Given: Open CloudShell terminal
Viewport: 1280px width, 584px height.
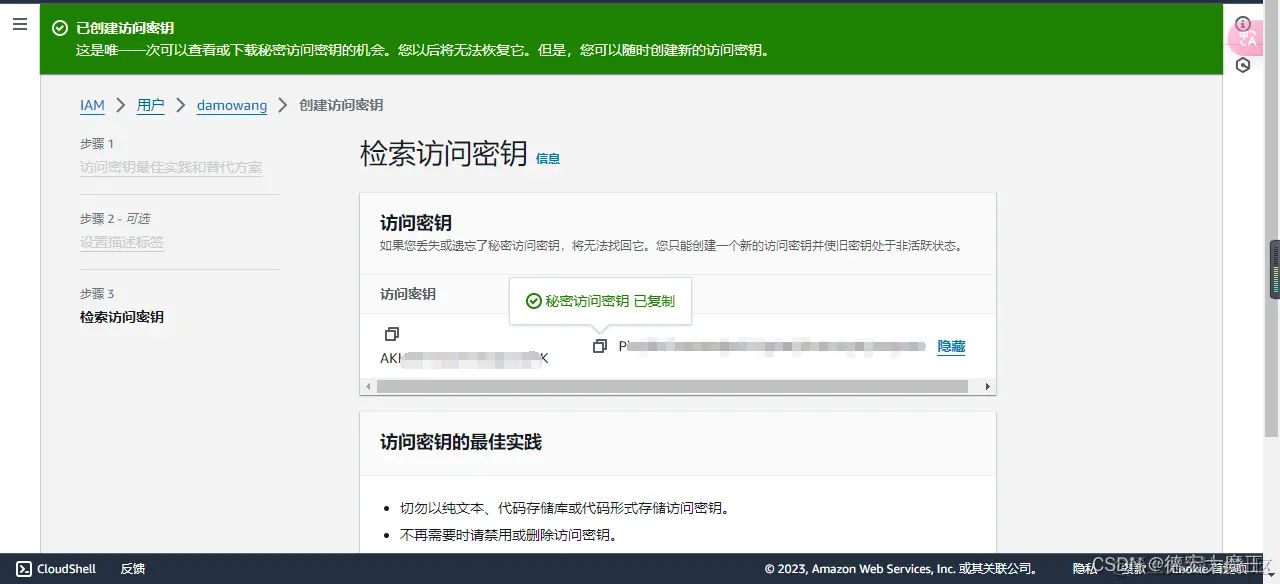Looking at the screenshot, I should 57,569.
